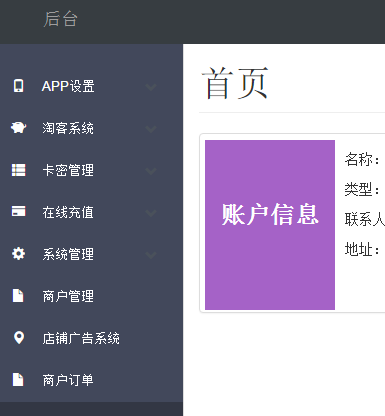
Task: Expand the 淘客系统 submenu chevron
Action: tap(151, 129)
